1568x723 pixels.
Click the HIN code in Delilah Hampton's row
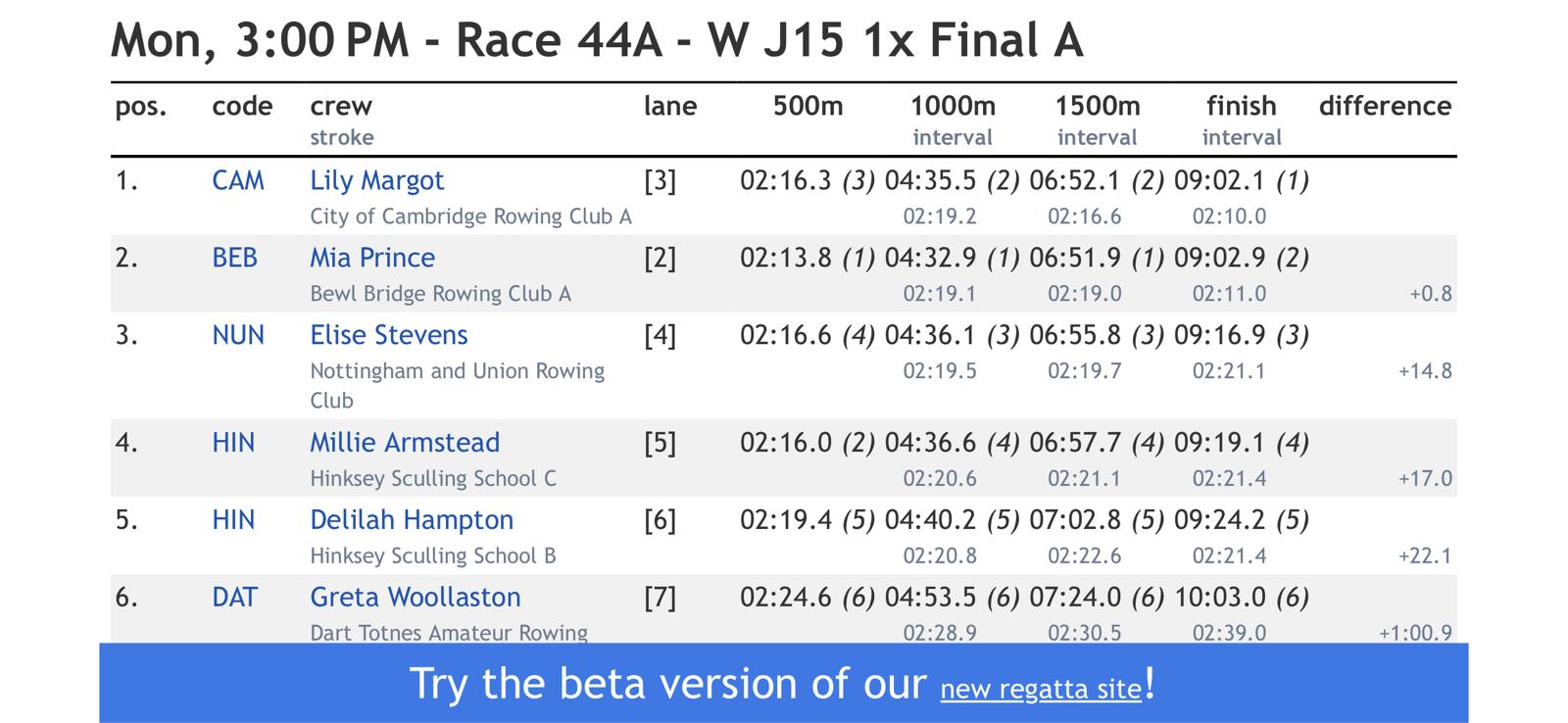pyautogui.click(x=233, y=520)
